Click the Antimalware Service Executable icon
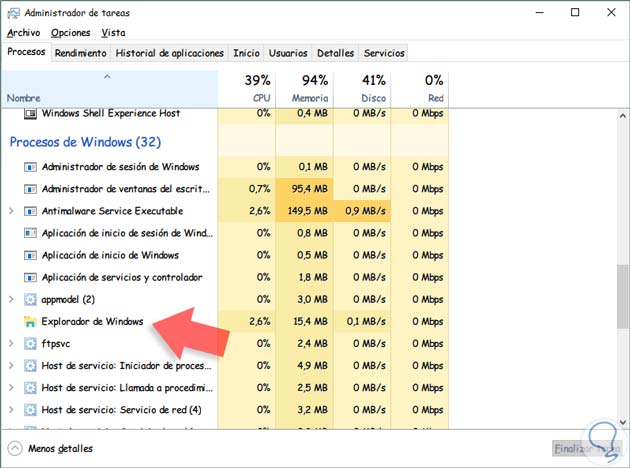The height and width of the screenshot is (468, 630). tap(30, 211)
